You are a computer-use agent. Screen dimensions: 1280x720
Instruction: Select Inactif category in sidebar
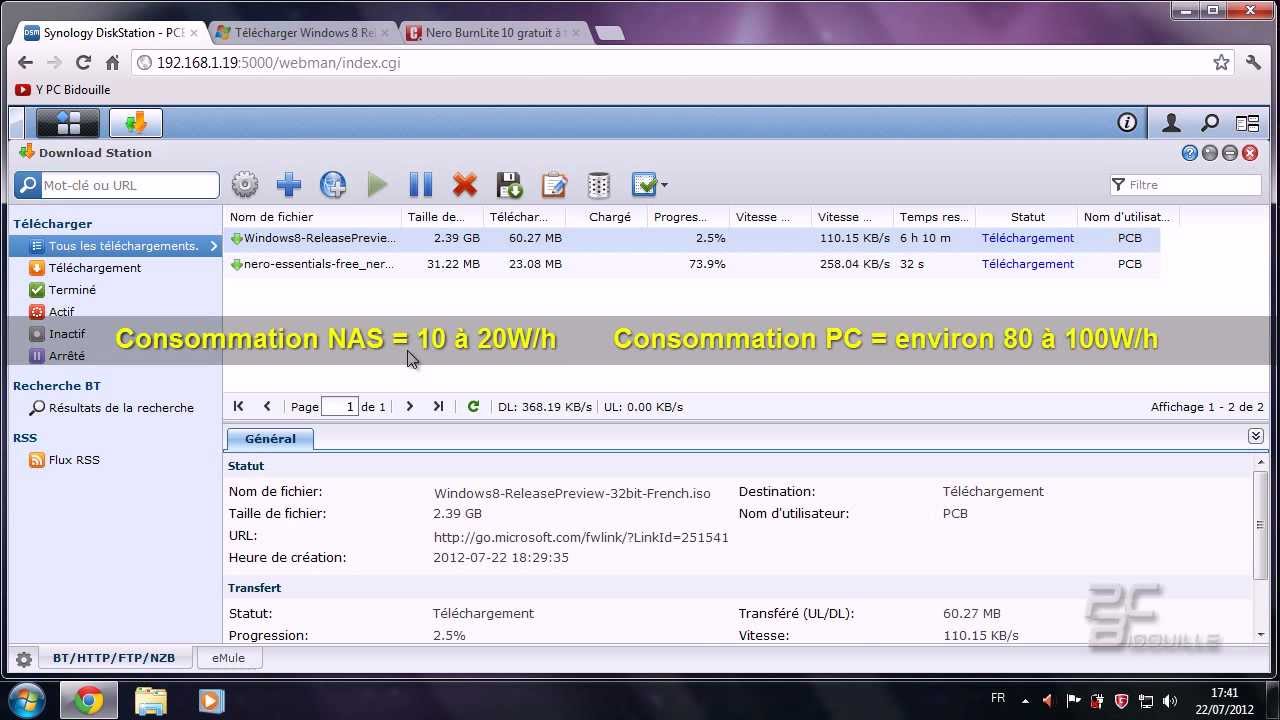click(x=66, y=334)
